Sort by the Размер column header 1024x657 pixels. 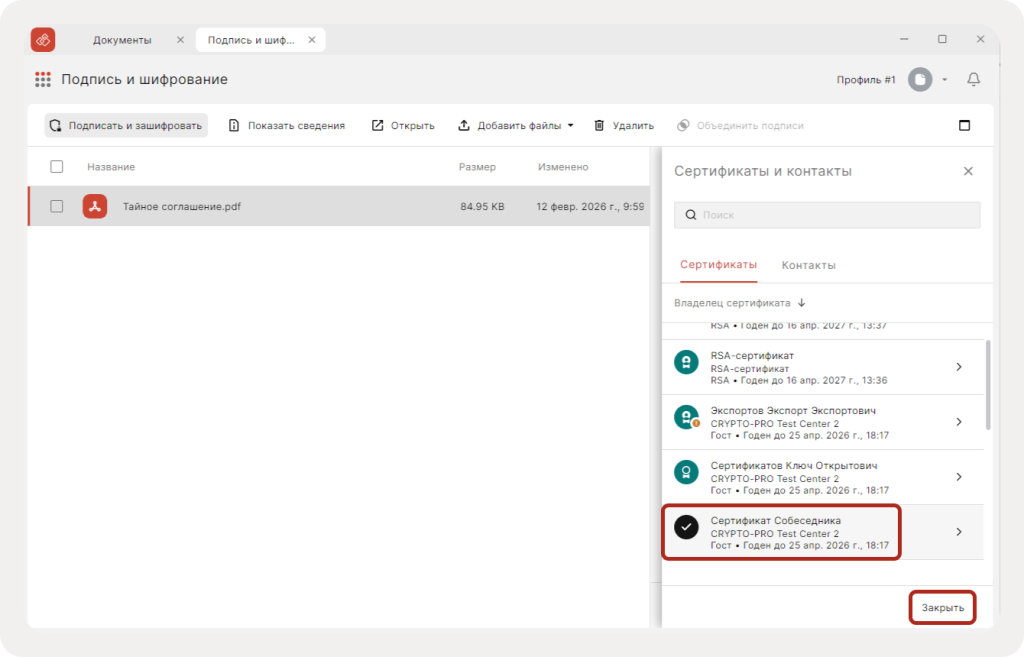click(477, 167)
